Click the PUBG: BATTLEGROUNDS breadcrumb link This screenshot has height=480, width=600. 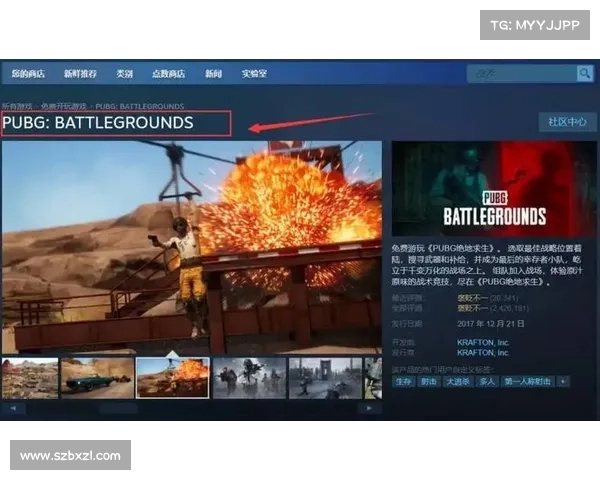pyautogui.click(x=140, y=106)
